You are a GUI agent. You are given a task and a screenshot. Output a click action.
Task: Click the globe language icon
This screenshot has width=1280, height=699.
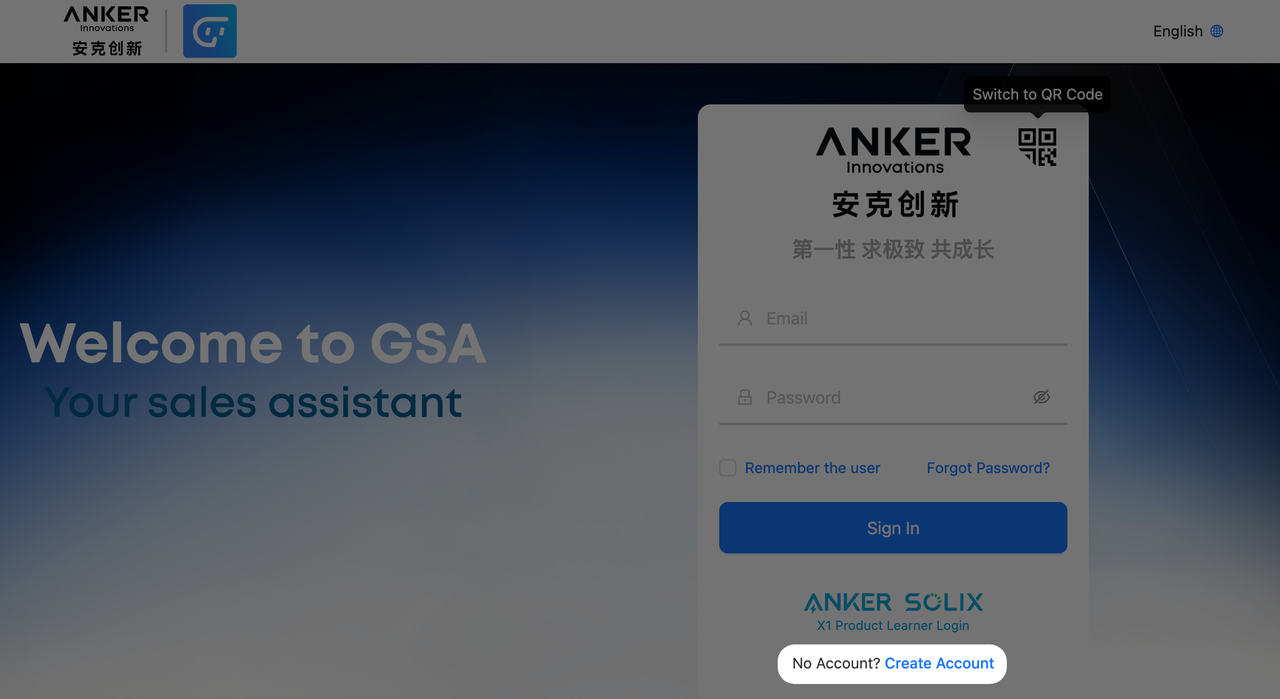[1217, 31]
